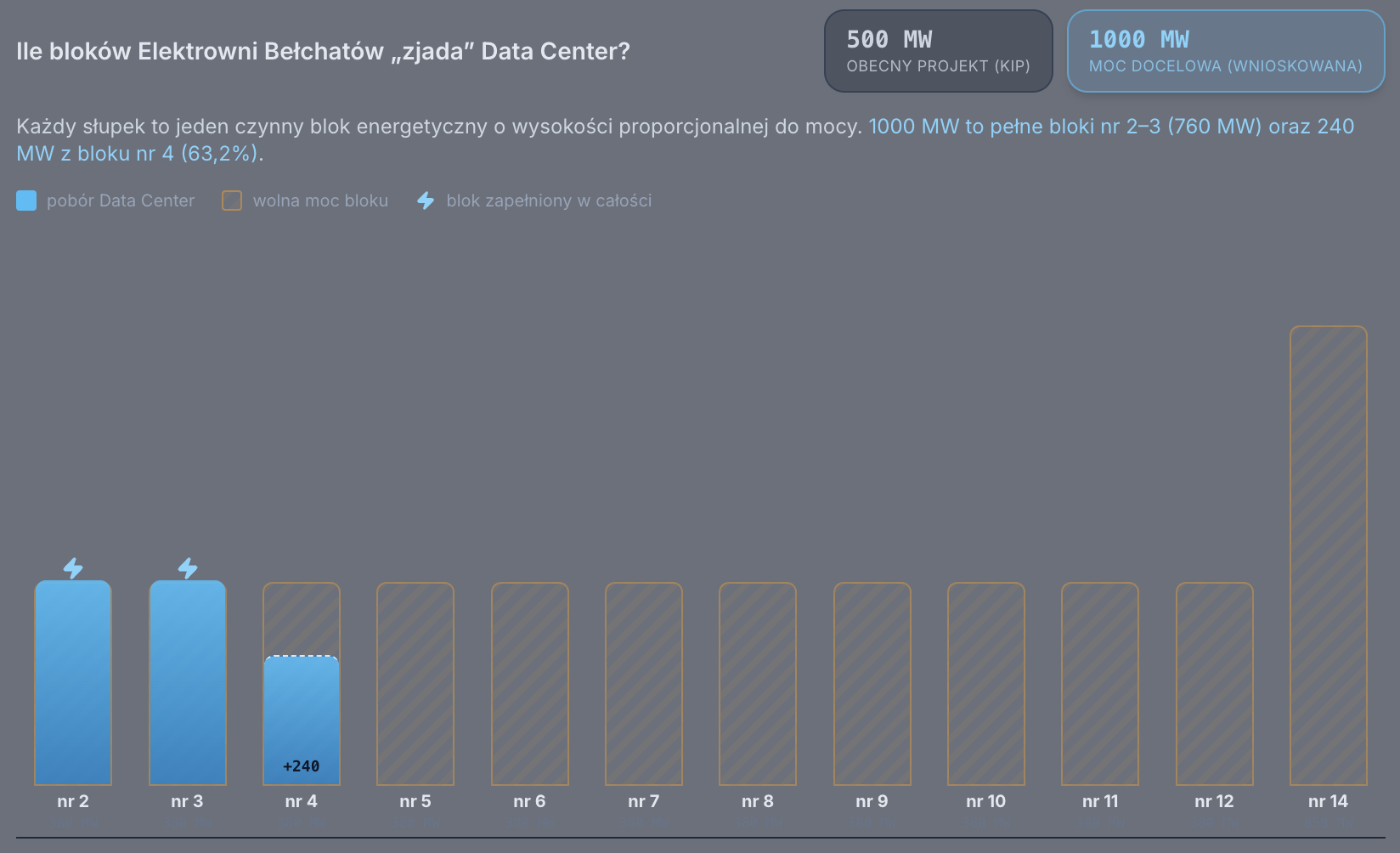Click the filled blue bar for block nr 2
The height and width of the screenshot is (853, 1400).
coord(73,683)
